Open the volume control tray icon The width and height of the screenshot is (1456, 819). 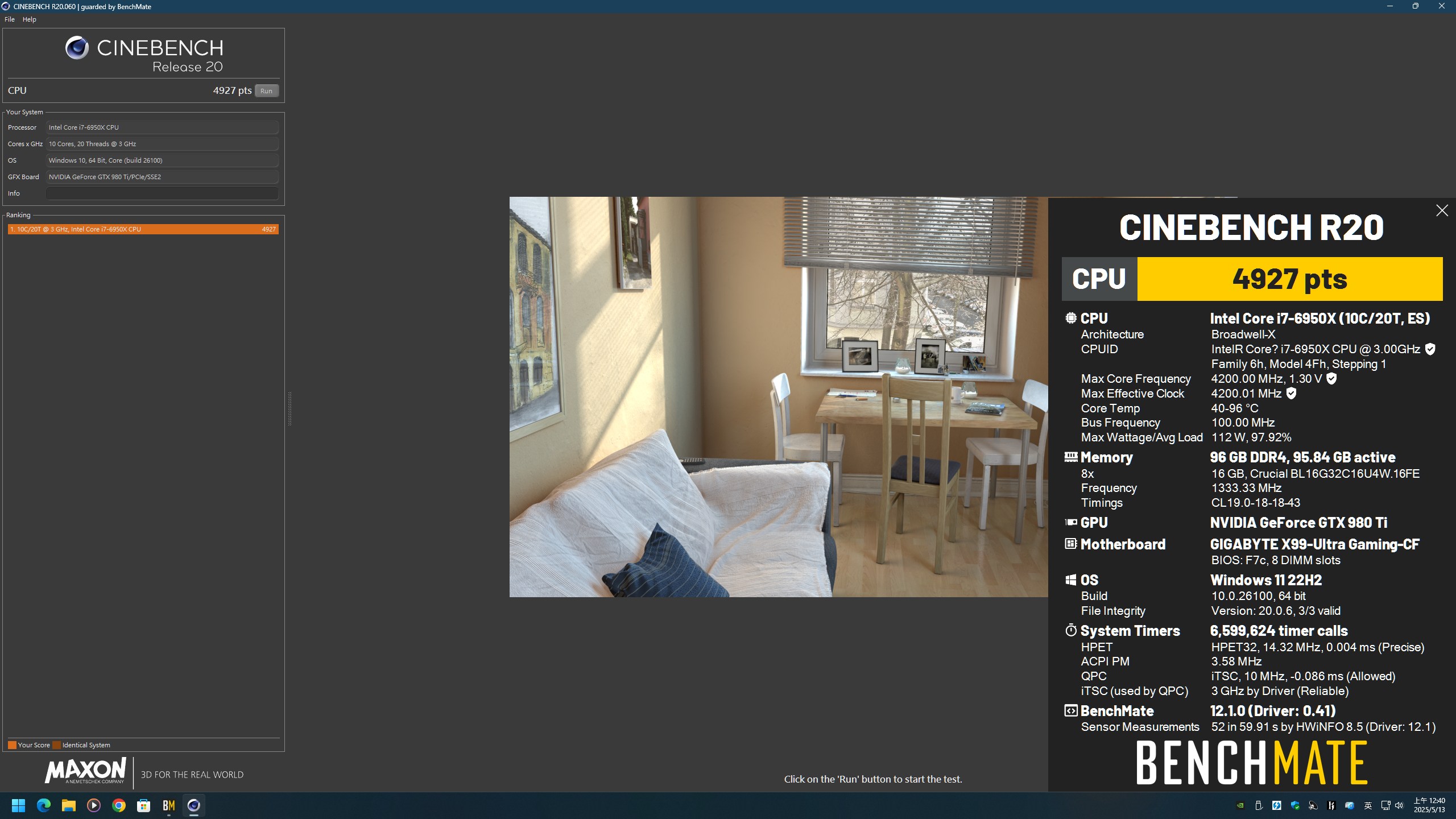pyautogui.click(x=1399, y=805)
